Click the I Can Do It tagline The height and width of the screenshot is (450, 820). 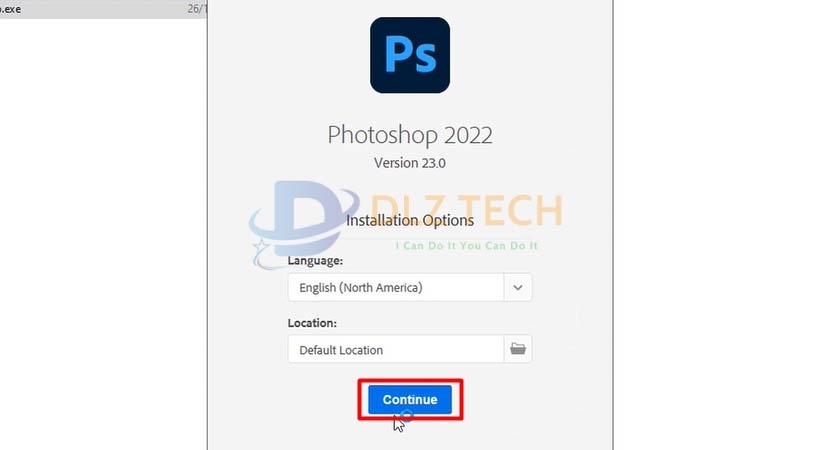click(466, 246)
